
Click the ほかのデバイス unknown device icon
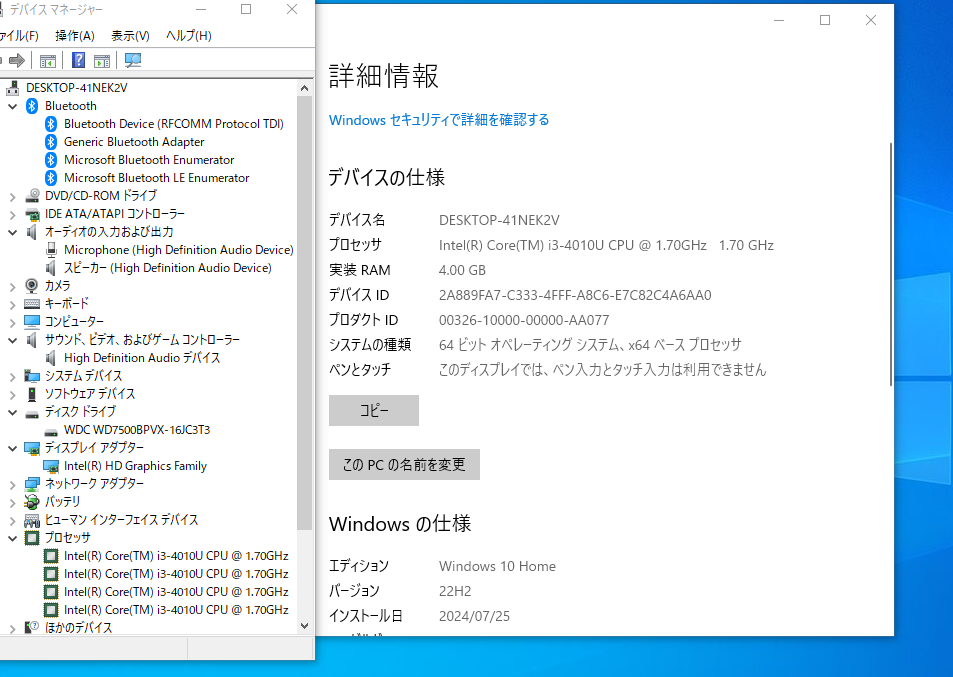tap(32, 627)
